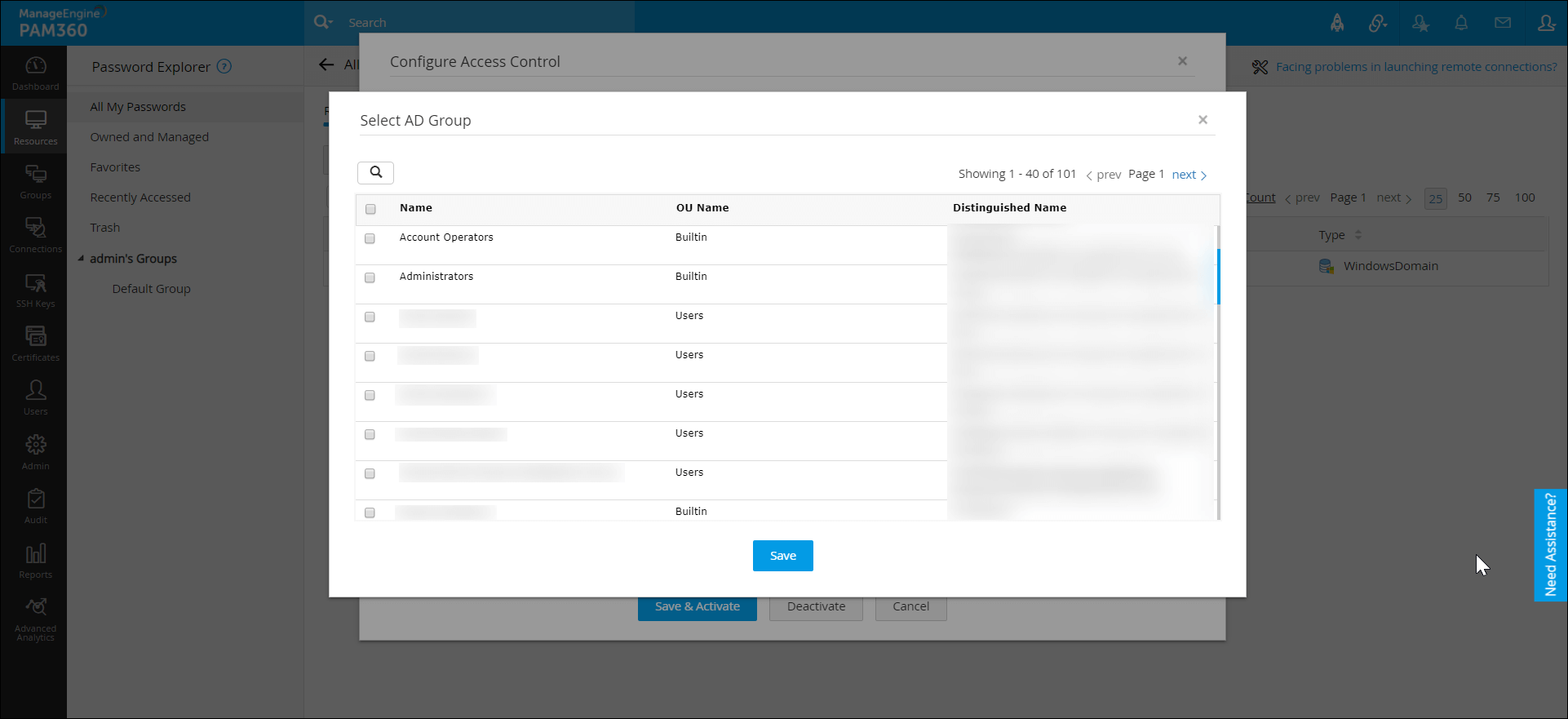The width and height of the screenshot is (1568, 719).
Task: Click the AD group list scrollbar
Action: tap(1219, 277)
